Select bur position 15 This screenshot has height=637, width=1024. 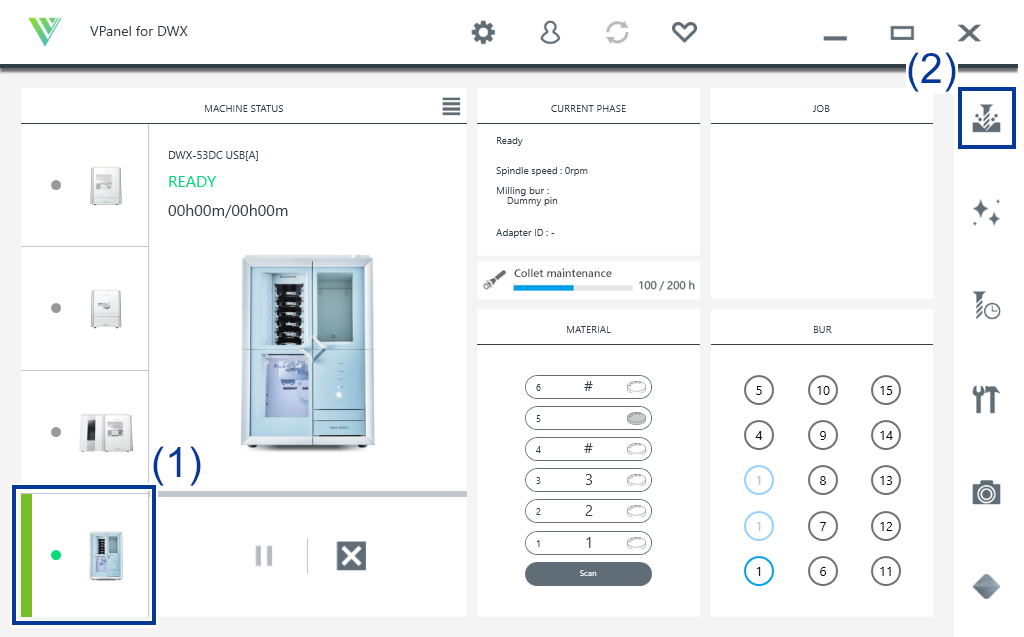point(886,390)
